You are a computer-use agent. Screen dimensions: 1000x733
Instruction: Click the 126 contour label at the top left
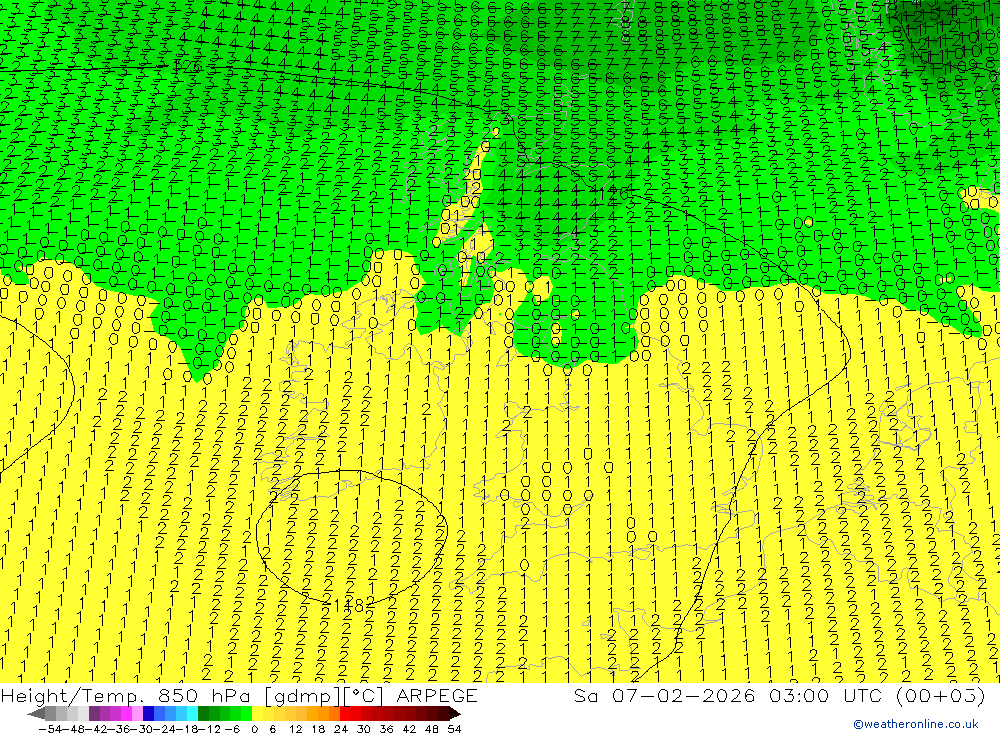coord(187,66)
